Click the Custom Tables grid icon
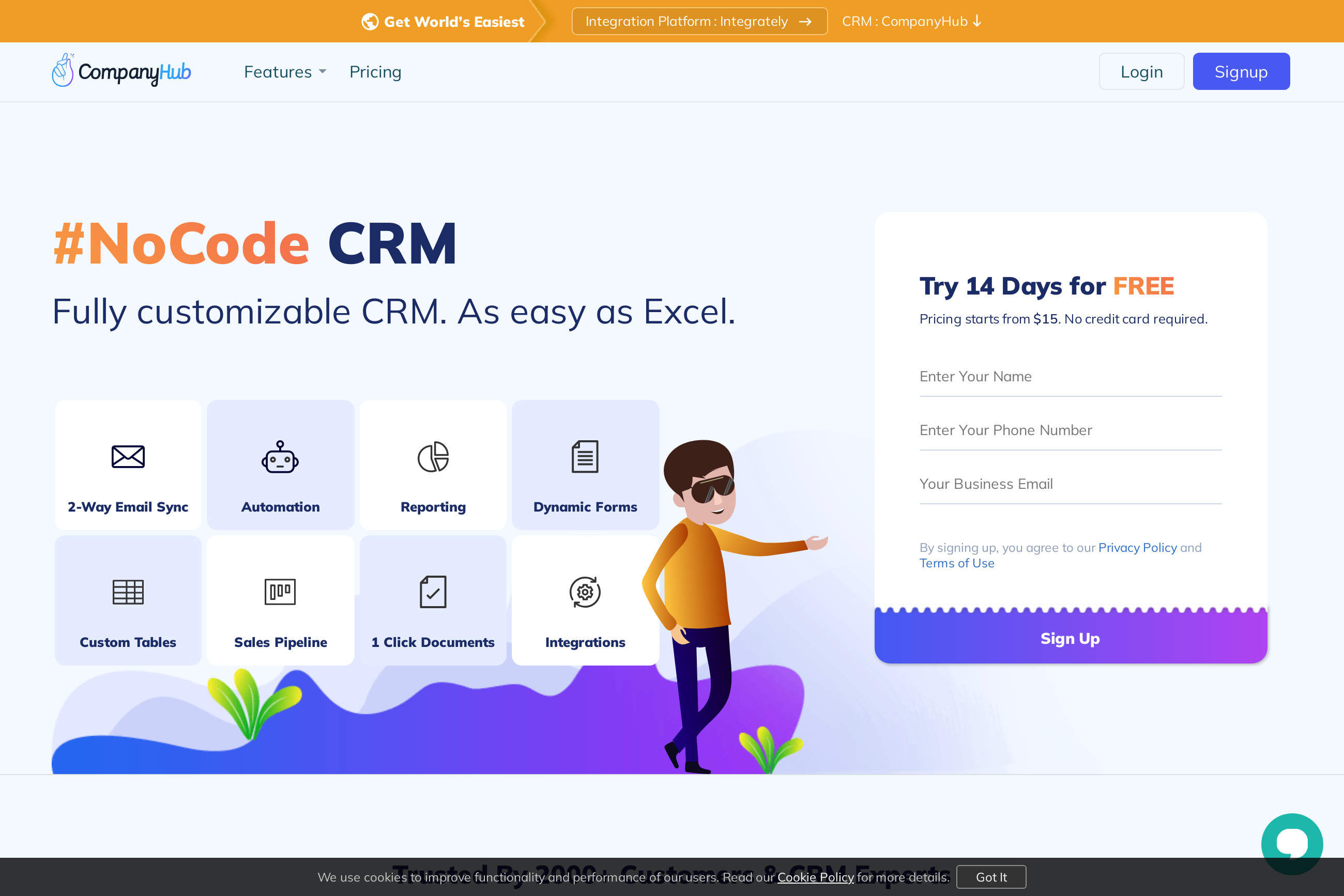The height and width of the screenshot is (896, 1344). click(128, 592)
